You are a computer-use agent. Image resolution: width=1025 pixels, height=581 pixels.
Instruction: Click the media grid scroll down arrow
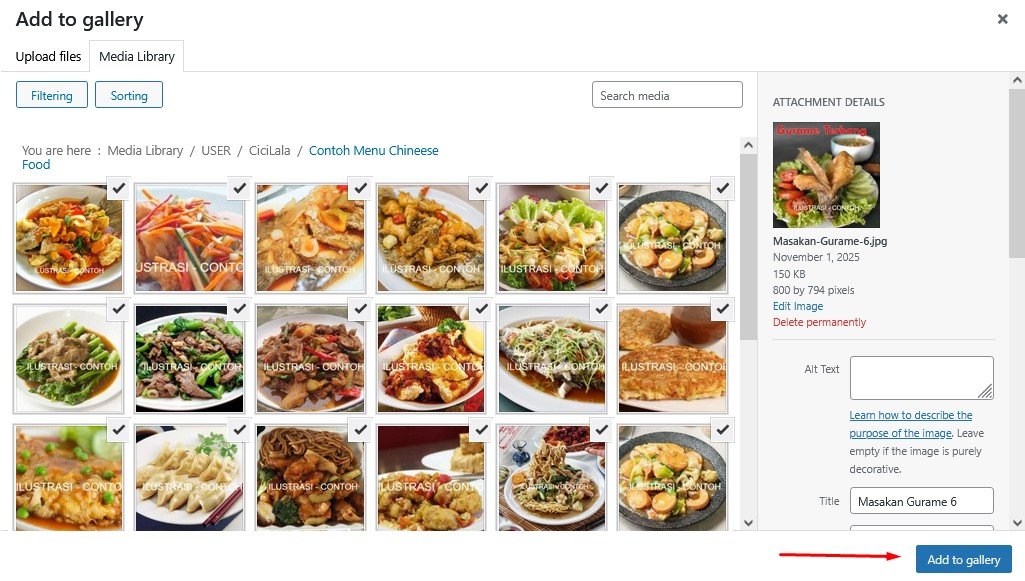[x=748, y=523]
